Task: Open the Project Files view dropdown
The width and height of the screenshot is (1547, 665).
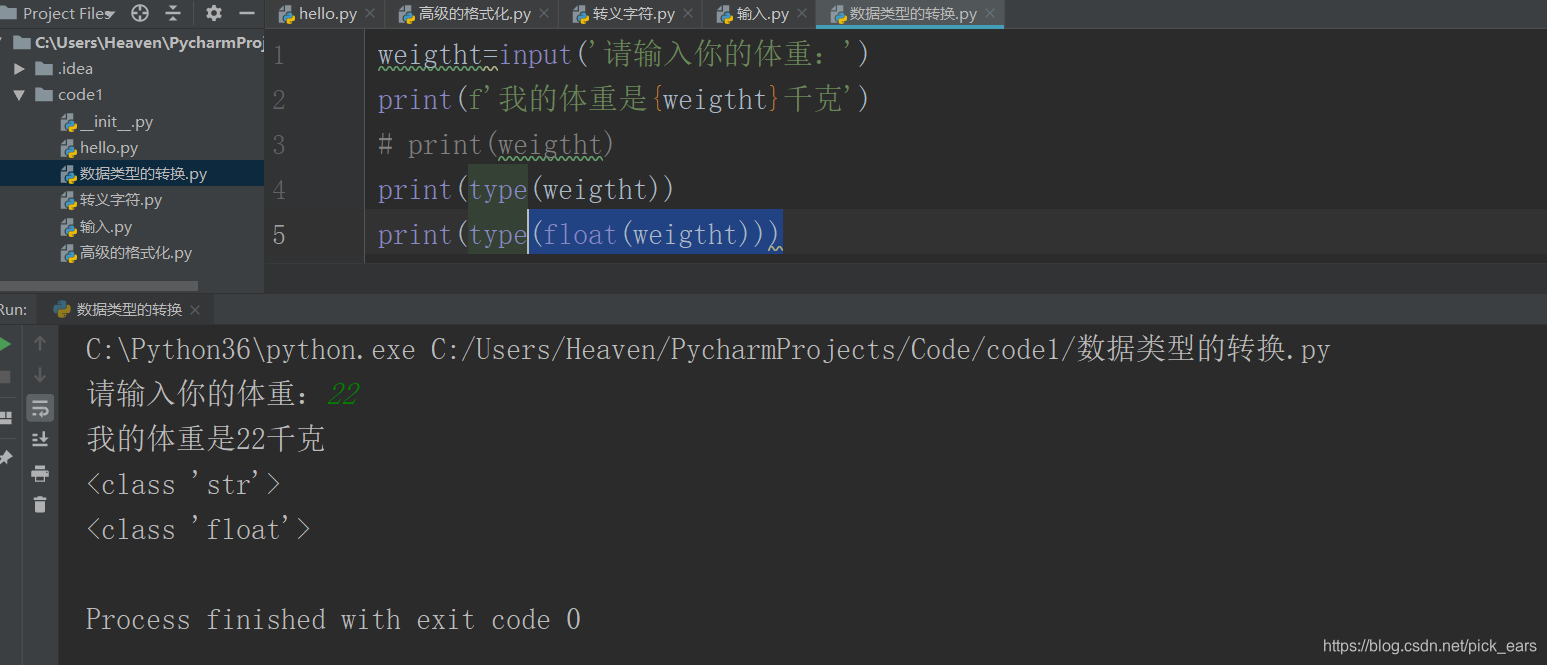Action: [x=68, y=14]
